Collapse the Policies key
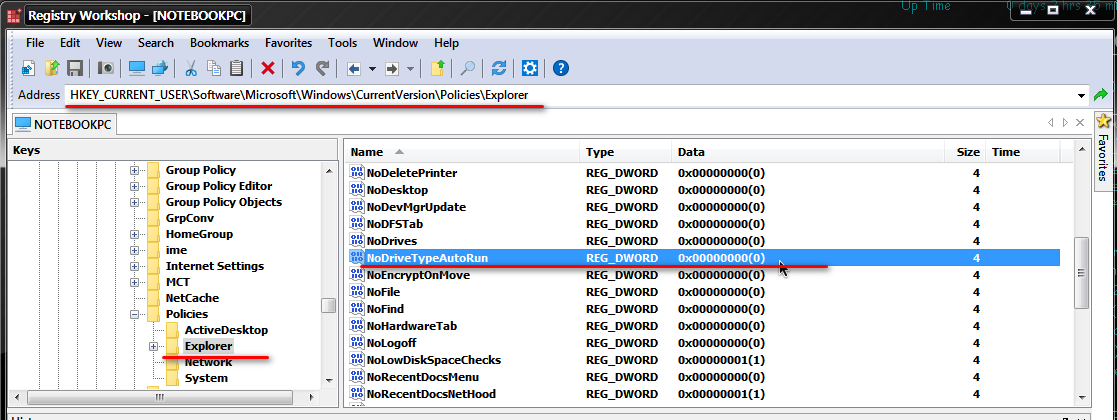This screenshot has width=1117, height=420. coord(134,314)
